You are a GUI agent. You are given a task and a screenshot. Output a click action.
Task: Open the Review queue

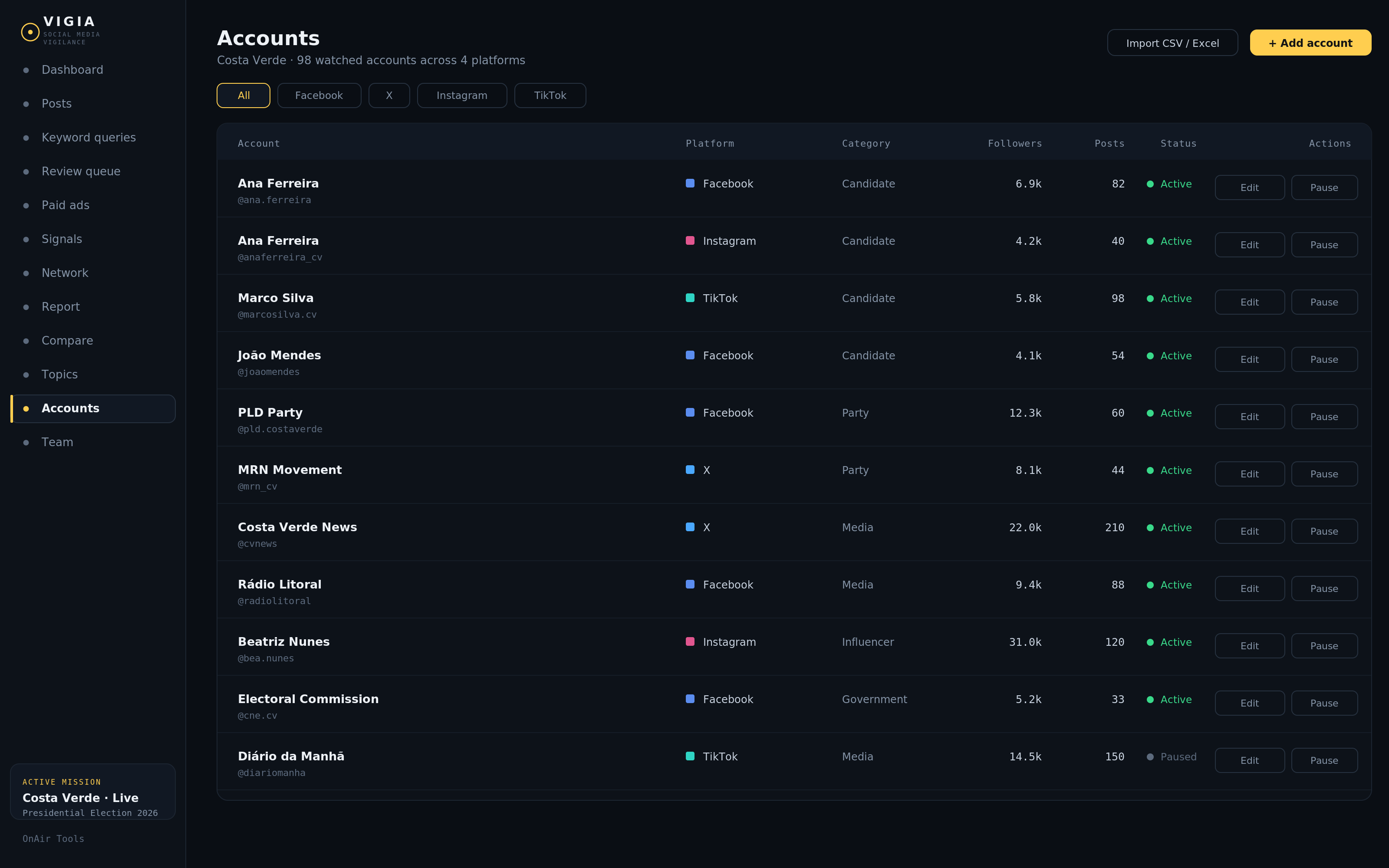point(93,172)
